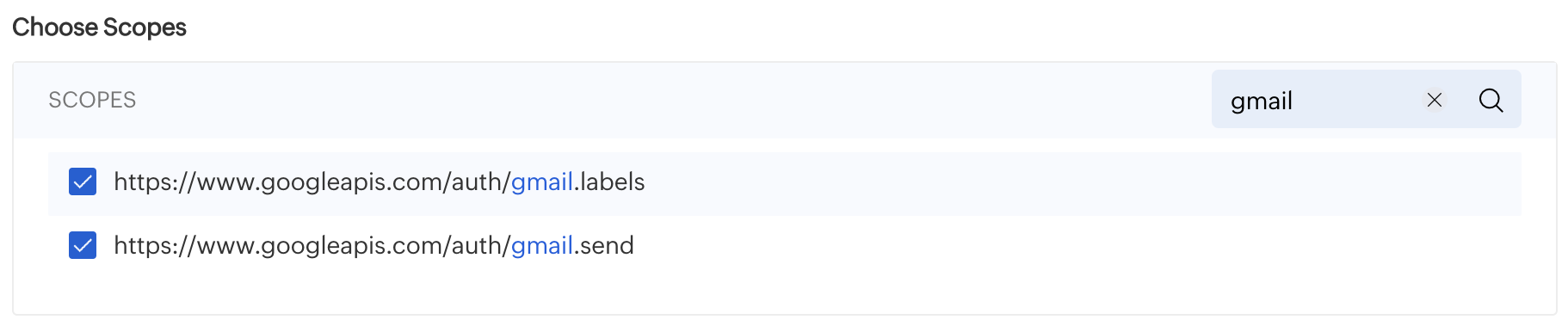The width and height of the screenshot is (1568, 332).
Task: Click the magnifying glass search icon
Action: click(x=1491, y=100)
